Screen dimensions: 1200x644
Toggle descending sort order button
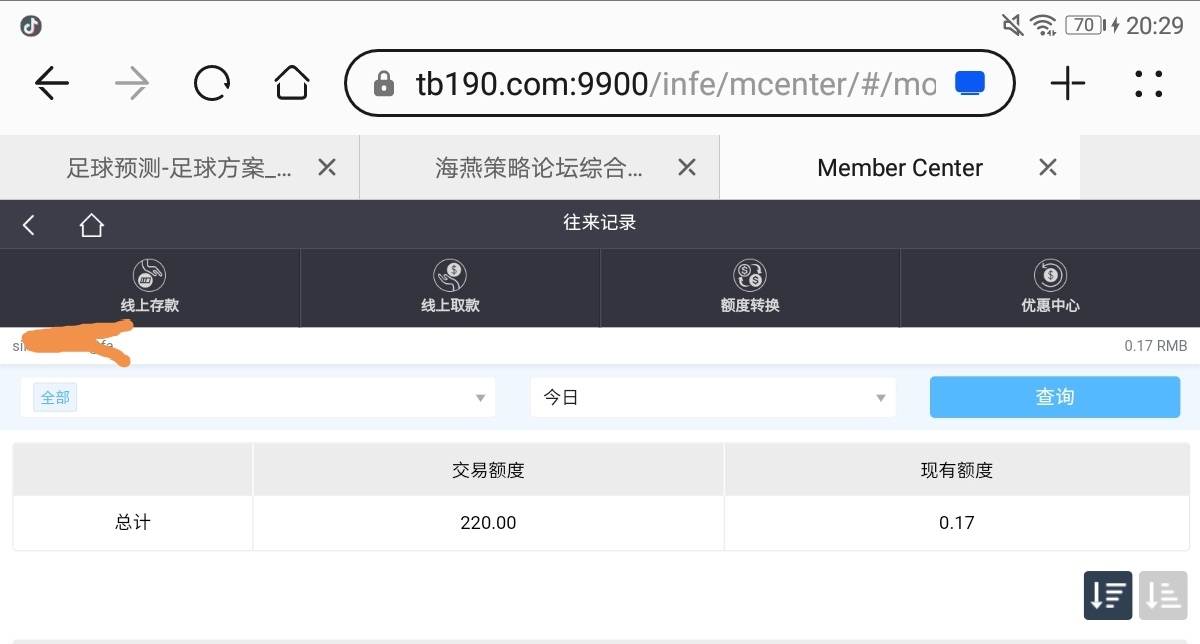1108,596
